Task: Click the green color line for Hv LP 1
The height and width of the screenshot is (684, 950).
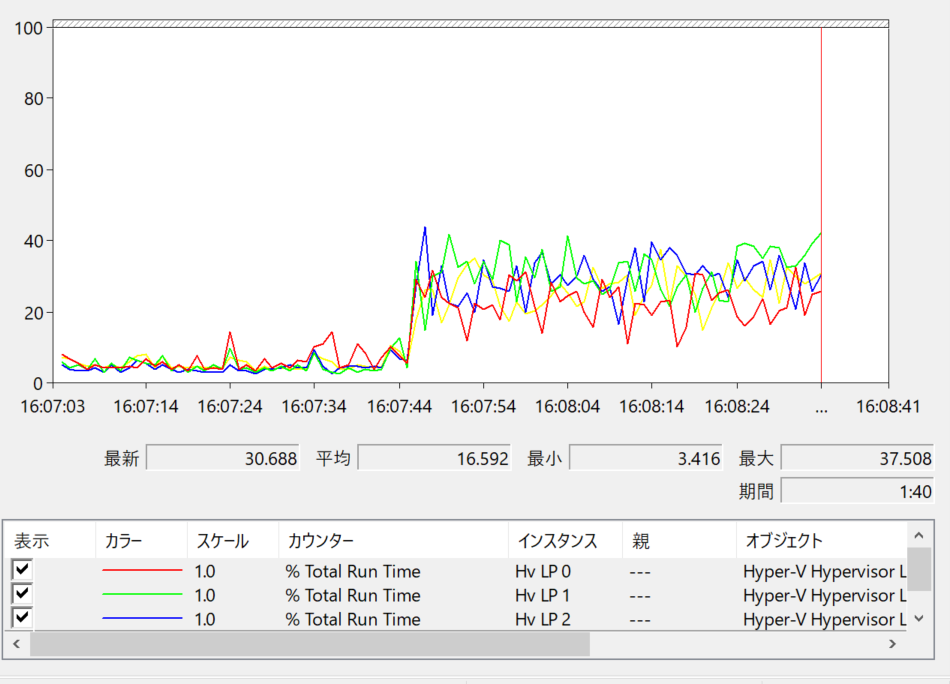Action: tap(142, 594)
